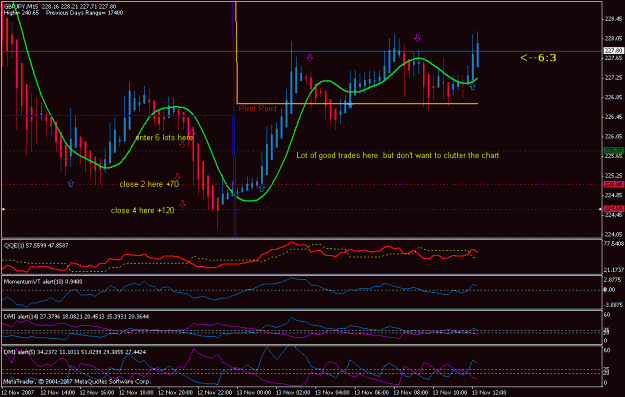Click the DMI alert(14) indicator label
This screenshot has height=397, width=625.
pyautogui.click(x=76, y=316)
